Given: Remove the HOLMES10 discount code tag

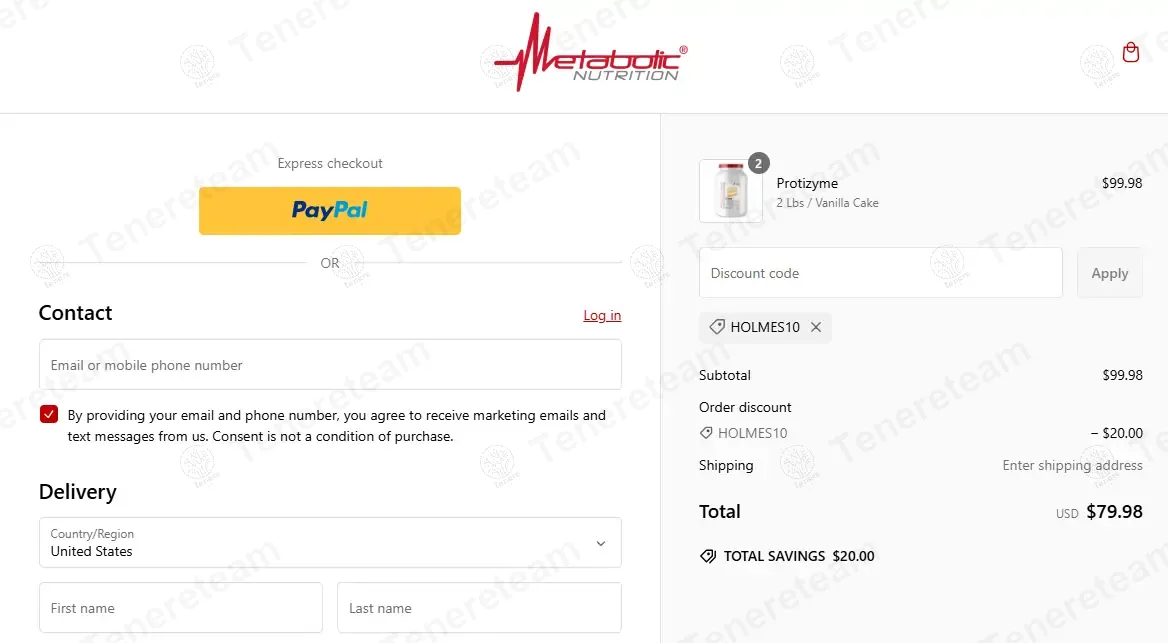Looking at the screenshot, I should tap(816, 327).
